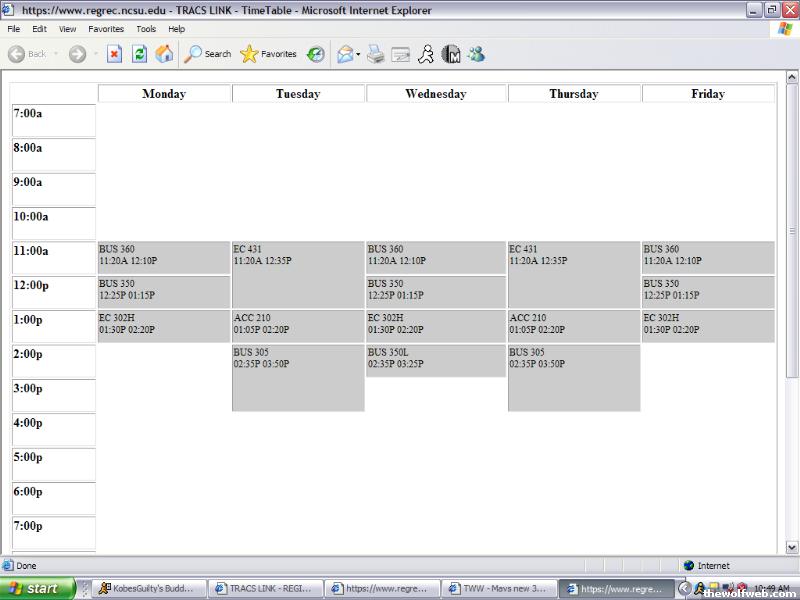
Task: Expand the Back history dropdown arrow
Action: [x=55, y=55]
